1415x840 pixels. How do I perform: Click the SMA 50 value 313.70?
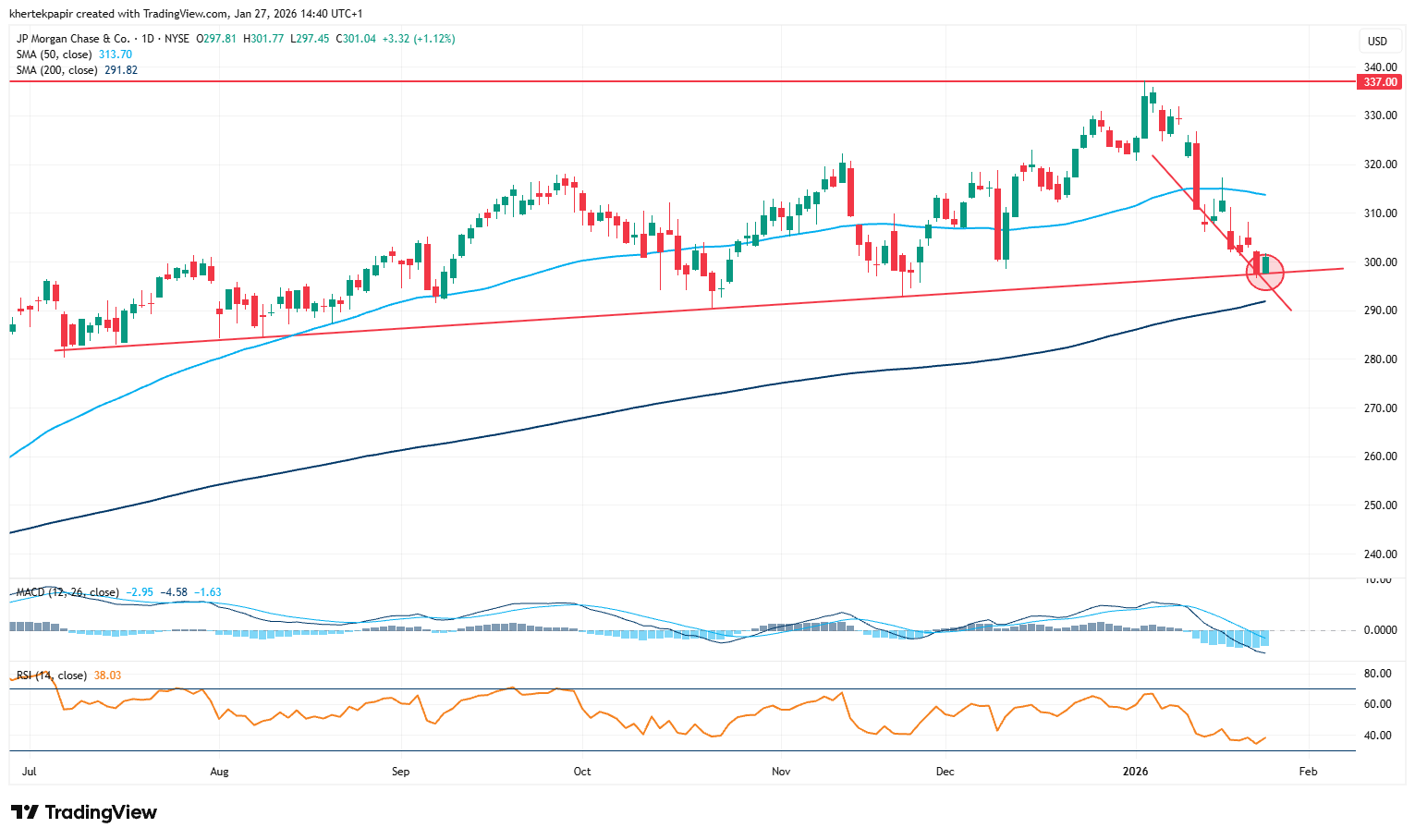click(116, 55)
